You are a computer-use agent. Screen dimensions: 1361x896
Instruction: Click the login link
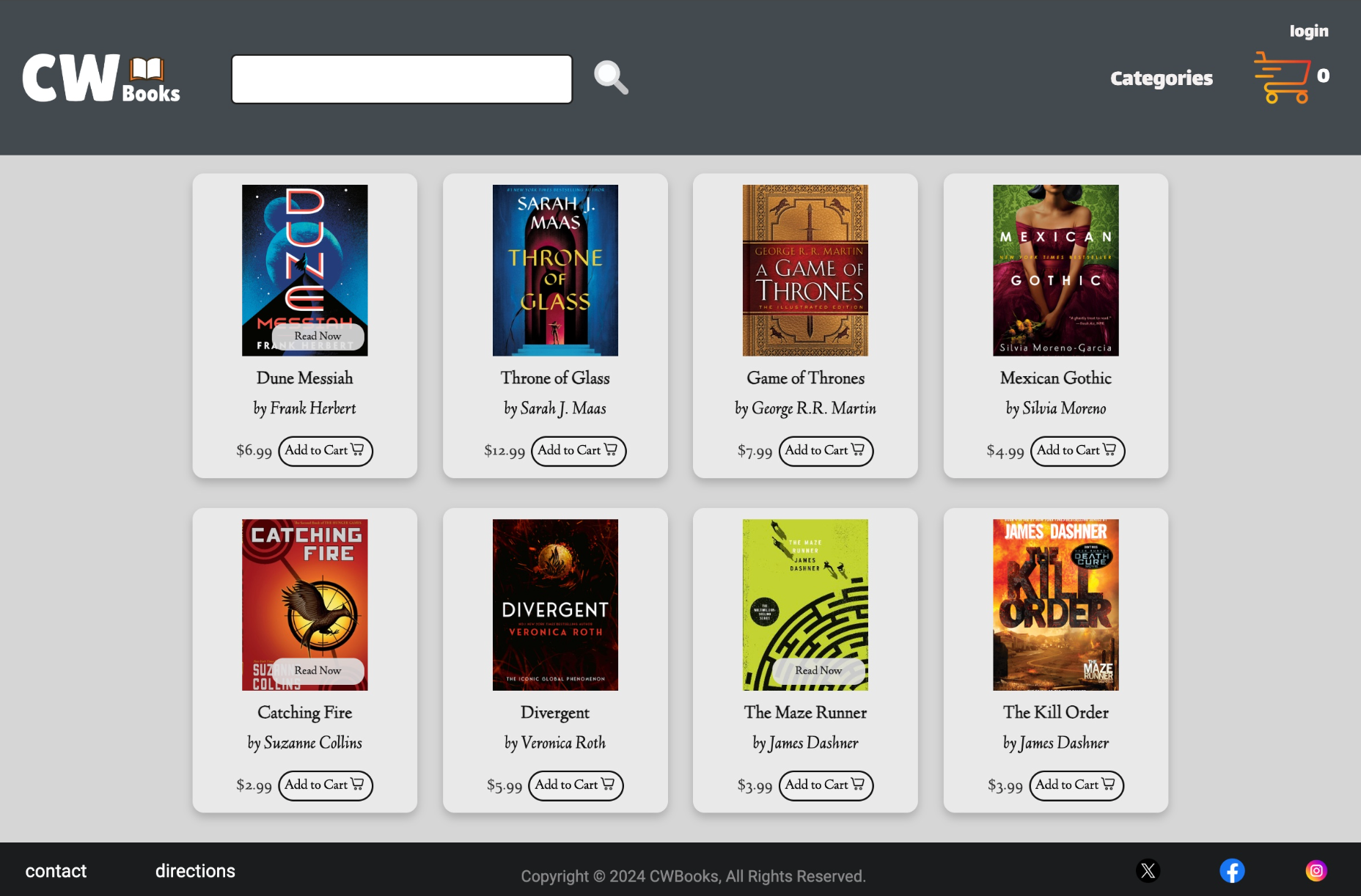point(1308,31)
